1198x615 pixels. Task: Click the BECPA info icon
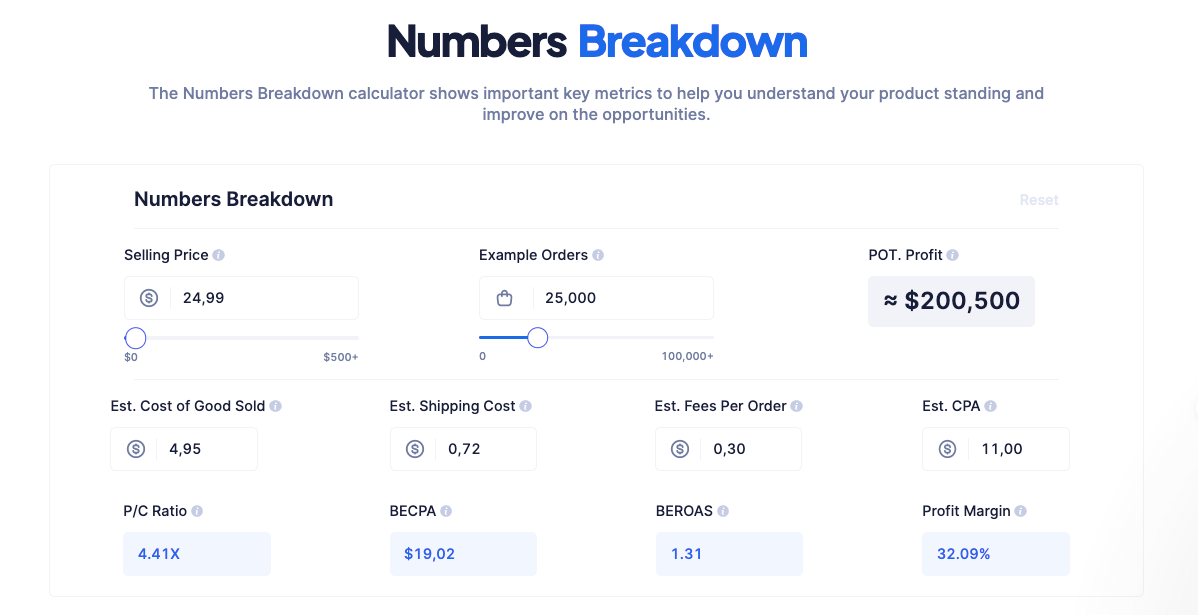446,511
